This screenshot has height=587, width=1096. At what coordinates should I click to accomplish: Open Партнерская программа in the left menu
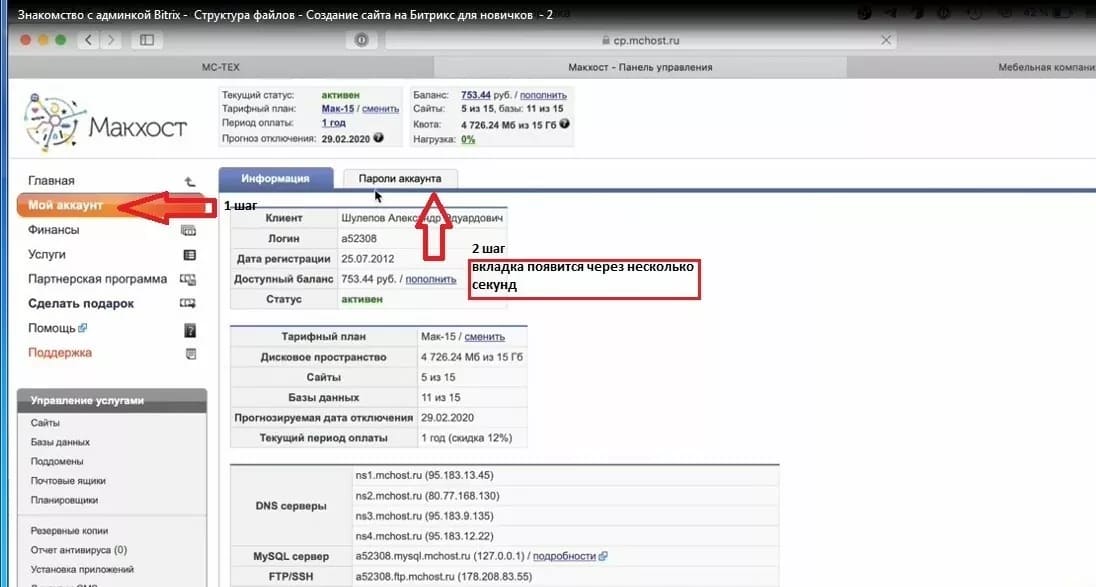[x=97, y=279]
